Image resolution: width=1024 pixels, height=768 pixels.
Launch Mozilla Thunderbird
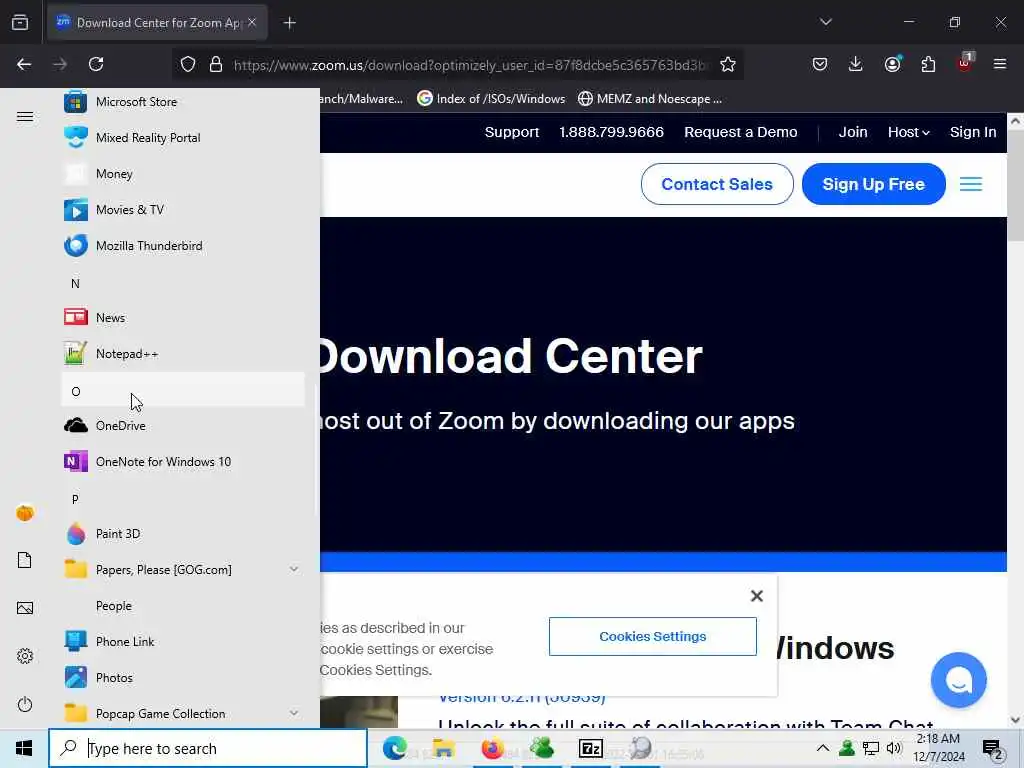coord(183,246)
